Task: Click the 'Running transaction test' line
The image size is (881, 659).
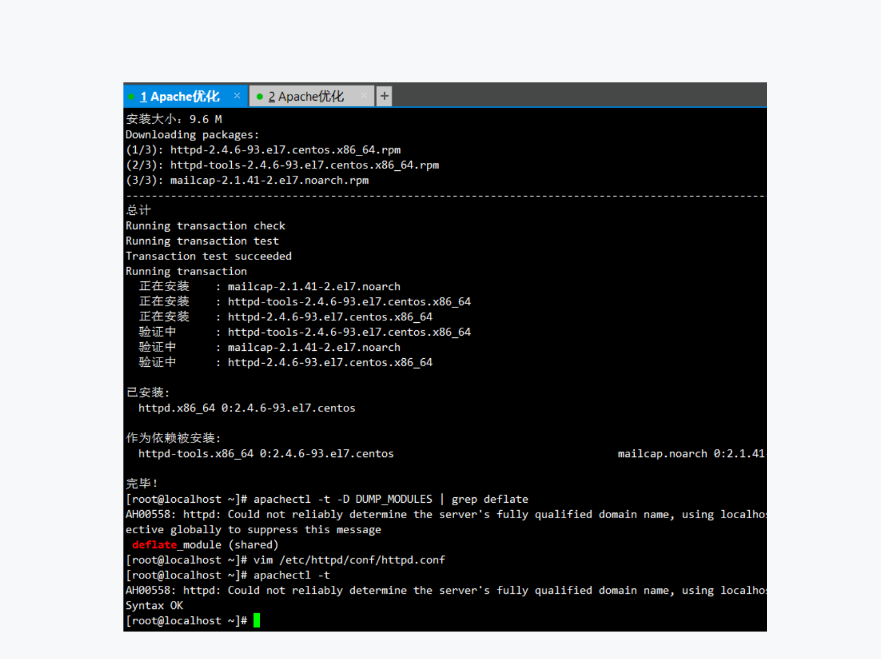Action: pyautogui.click(x=202, y=240)
